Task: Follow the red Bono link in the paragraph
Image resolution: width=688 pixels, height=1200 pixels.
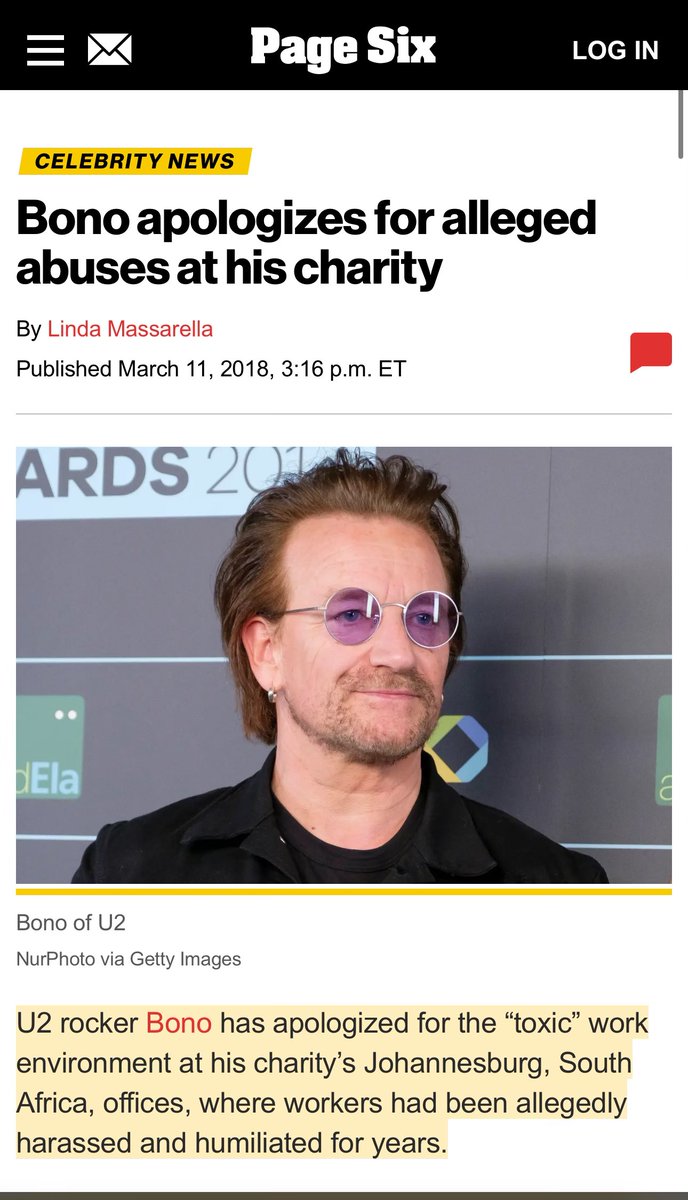Action: click(179, 1023)
